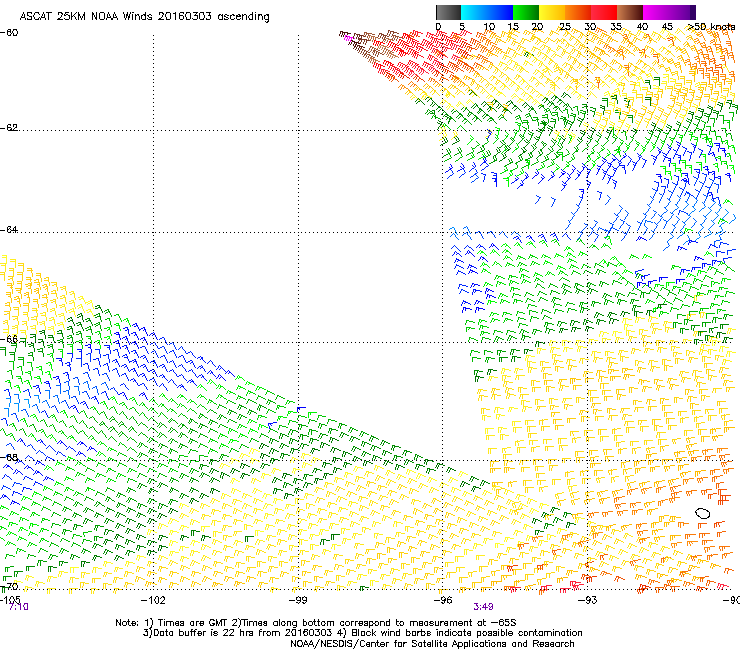Click the 'Data buffer is 22 hrs' note line

[x=362, y=633]
